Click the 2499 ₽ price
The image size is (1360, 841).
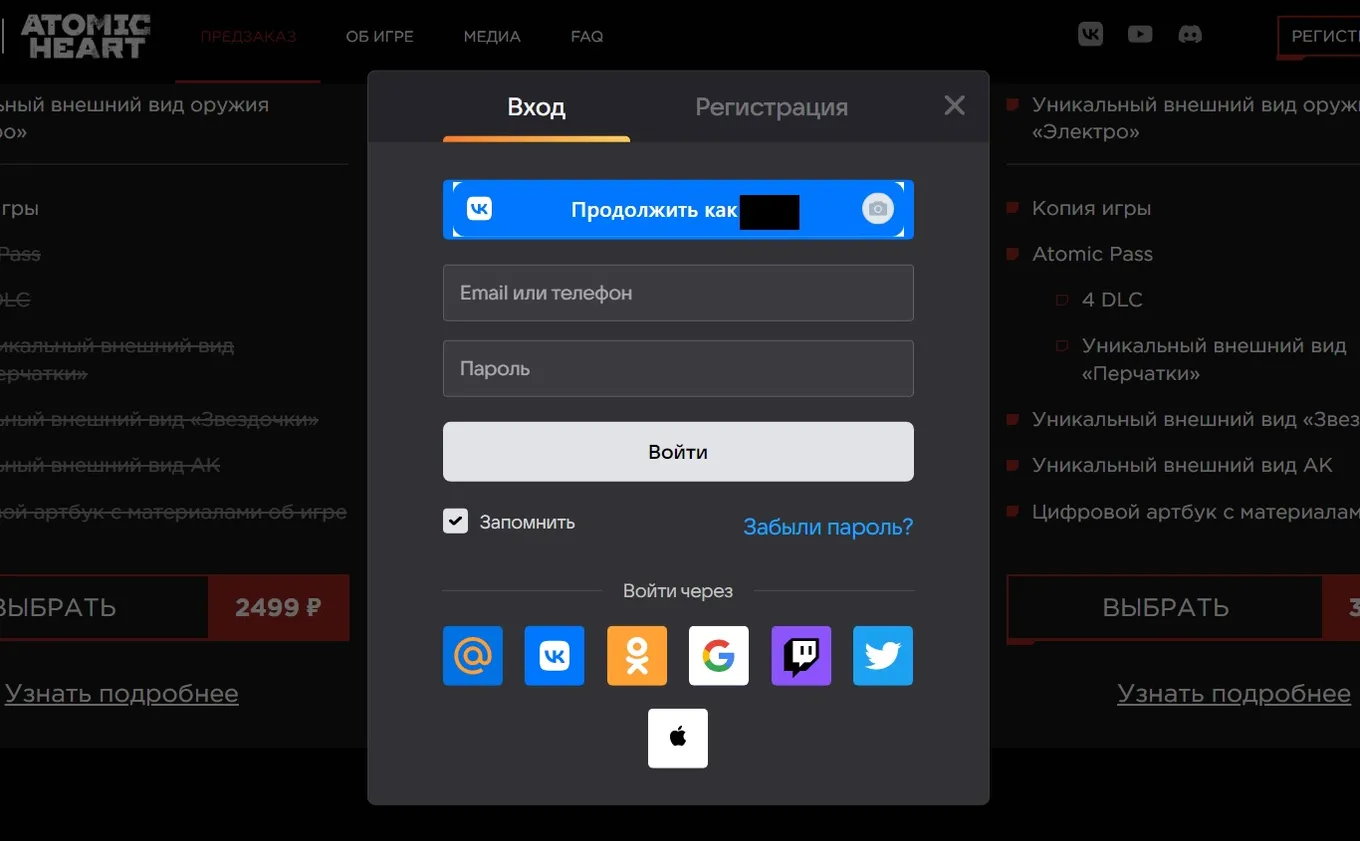(279, 607)
